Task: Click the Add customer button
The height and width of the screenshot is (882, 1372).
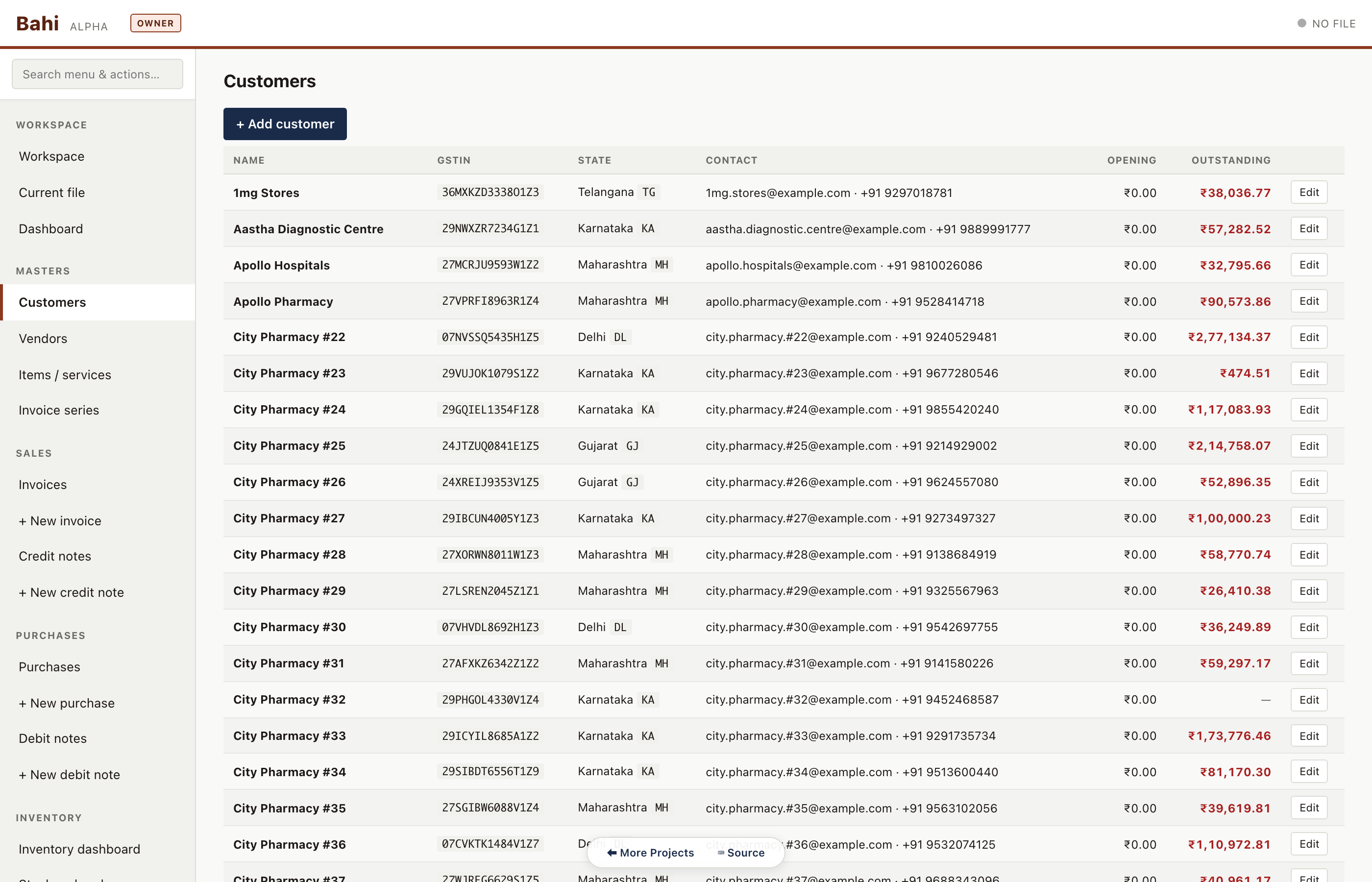Action: point(285,123)
